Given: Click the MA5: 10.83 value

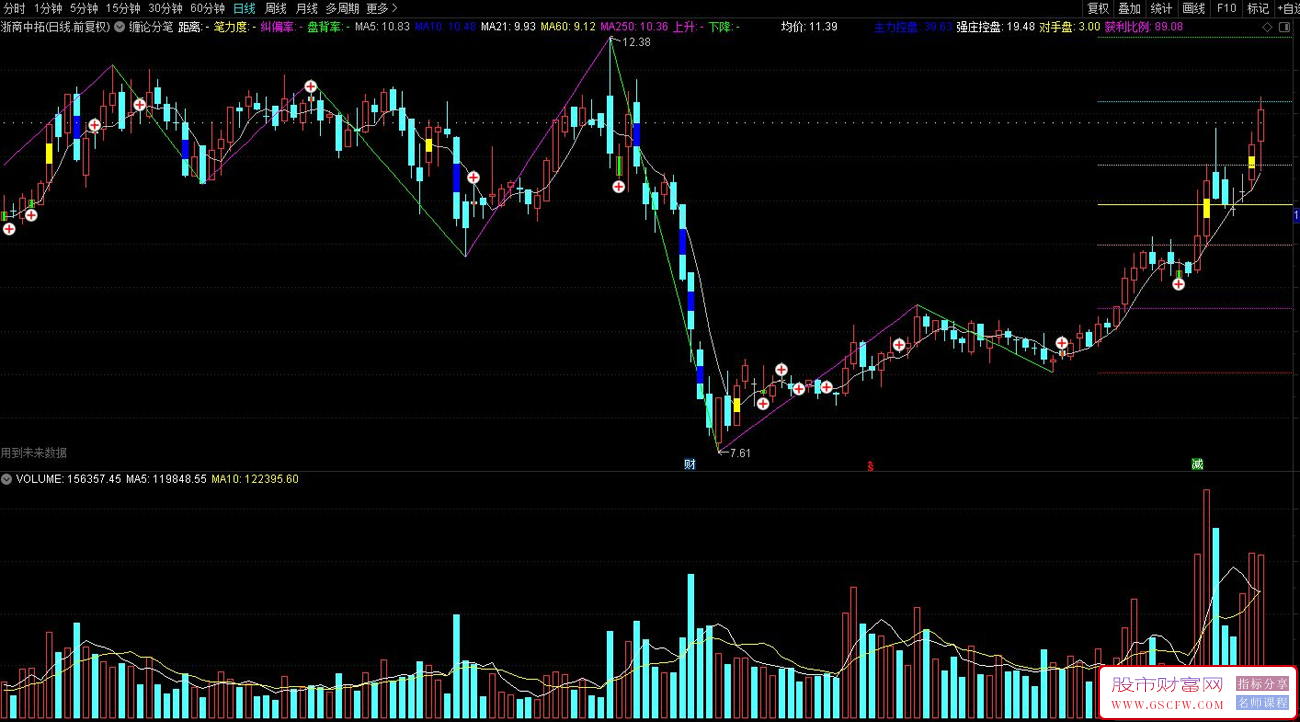Looking at the screenshot, I should point(383,27).
